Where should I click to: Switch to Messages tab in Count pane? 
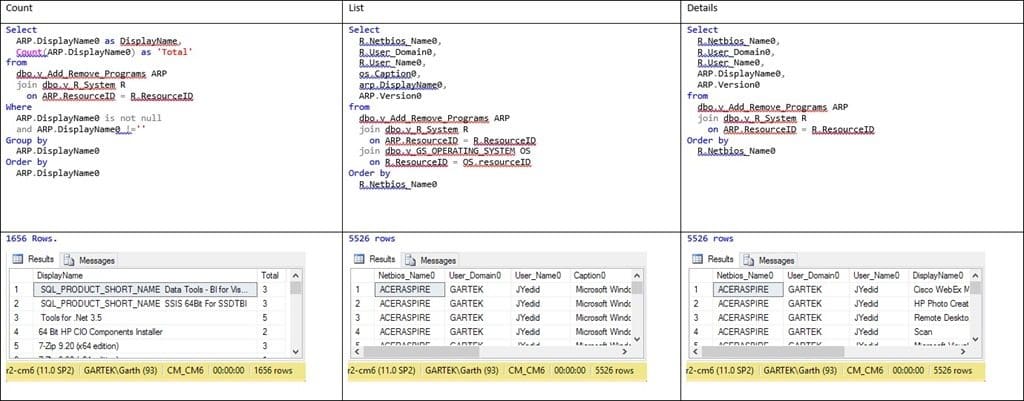pyautogui.click(x=89, y=260)
